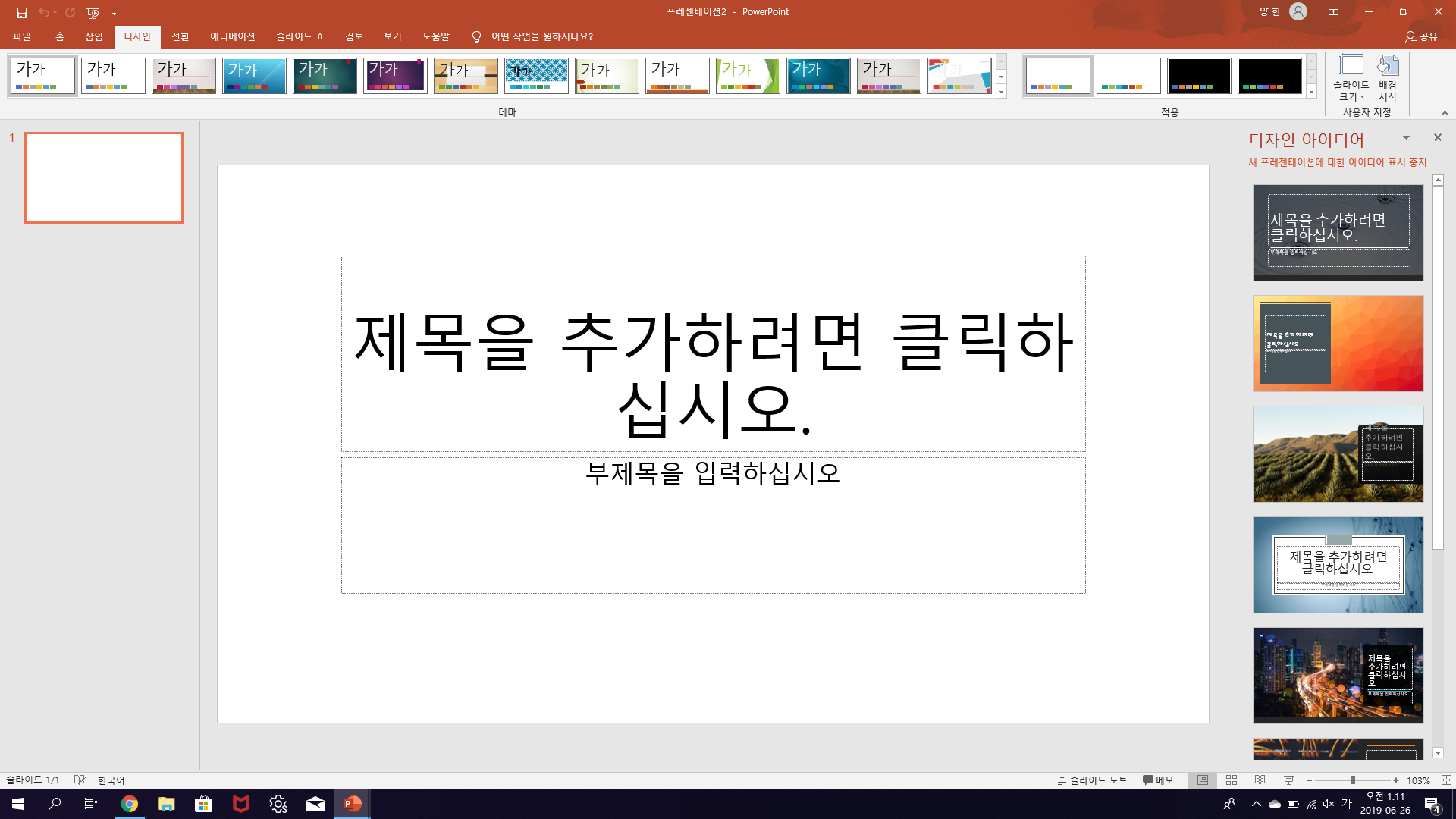Open the 애니메이션 (Animations) tab
This screenshot has height=819, width=1456.
click(233, 36)
